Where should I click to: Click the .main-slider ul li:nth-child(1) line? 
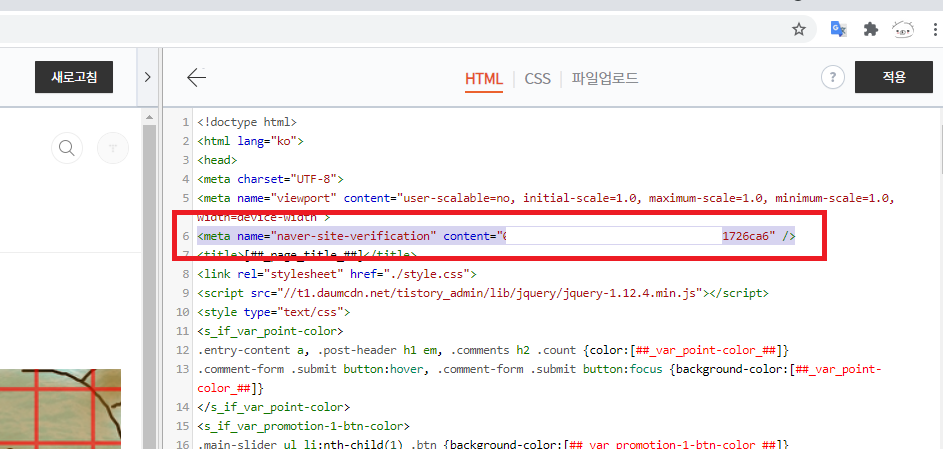tap(493, 445)
